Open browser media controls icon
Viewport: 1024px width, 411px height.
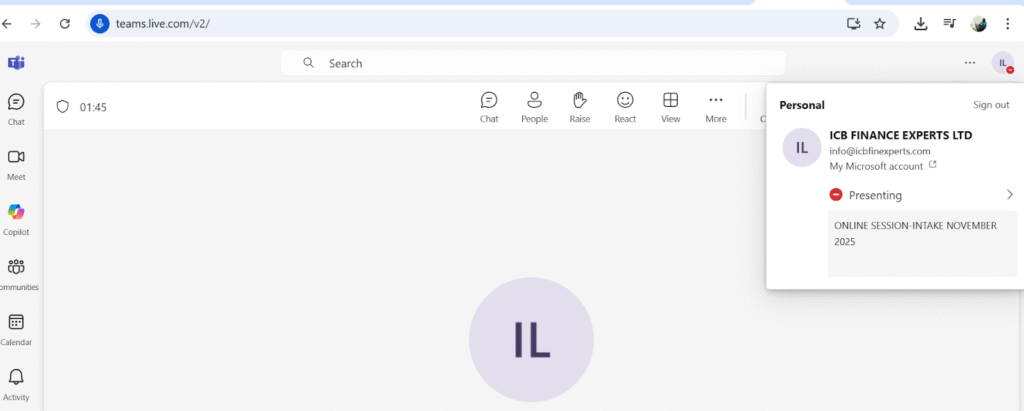[x=949, y=24]
